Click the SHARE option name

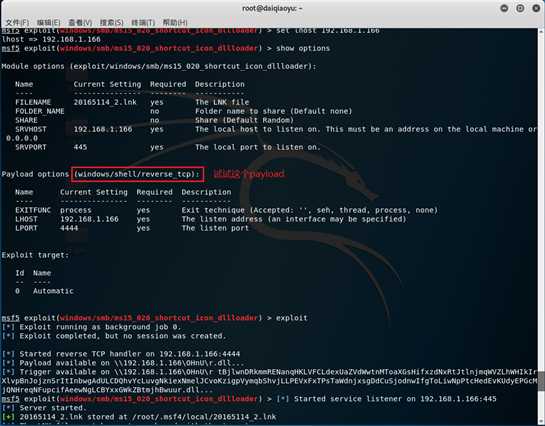click(x=26, y=120)
